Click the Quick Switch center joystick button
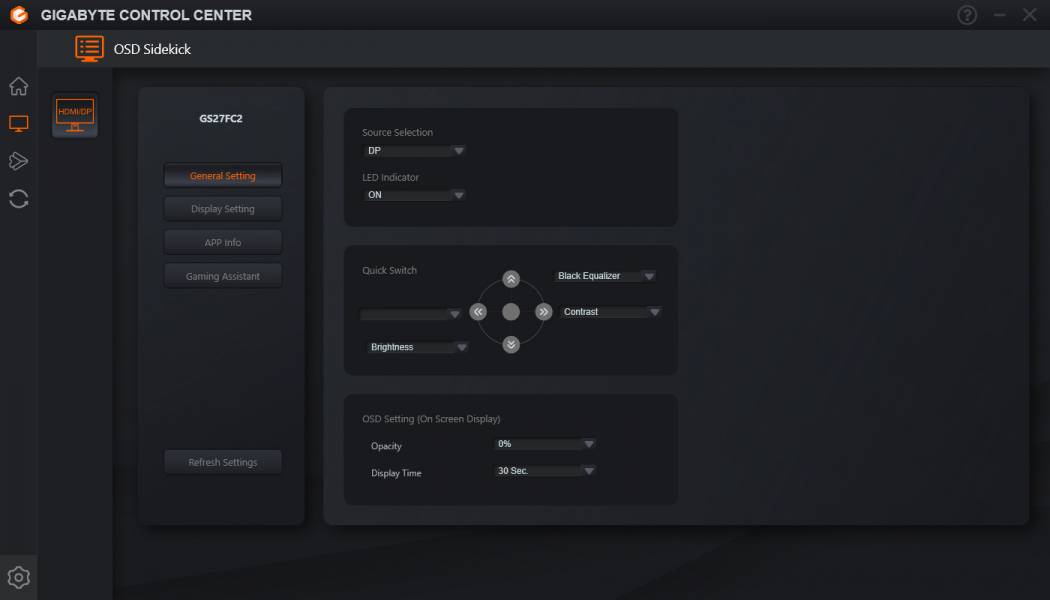 point(511,312)
